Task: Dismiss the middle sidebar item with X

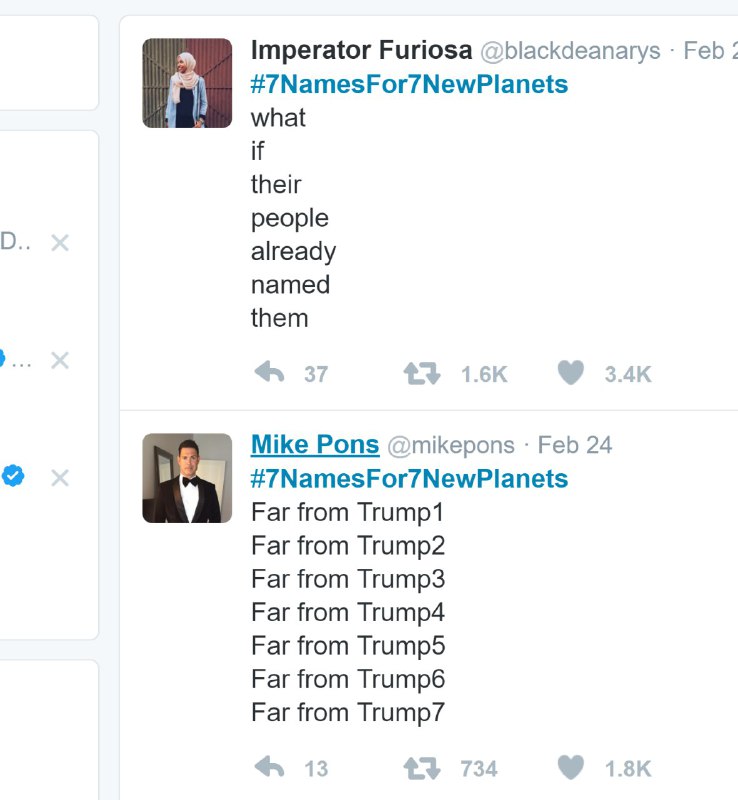Action: tap(60, 360)
